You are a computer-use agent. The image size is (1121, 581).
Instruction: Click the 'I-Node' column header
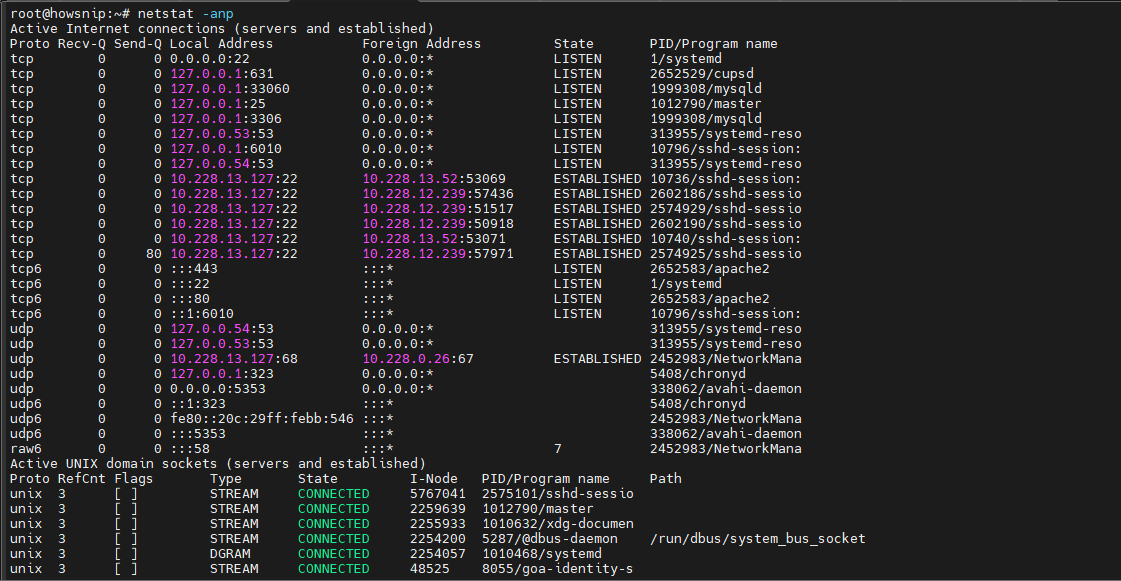433,479
